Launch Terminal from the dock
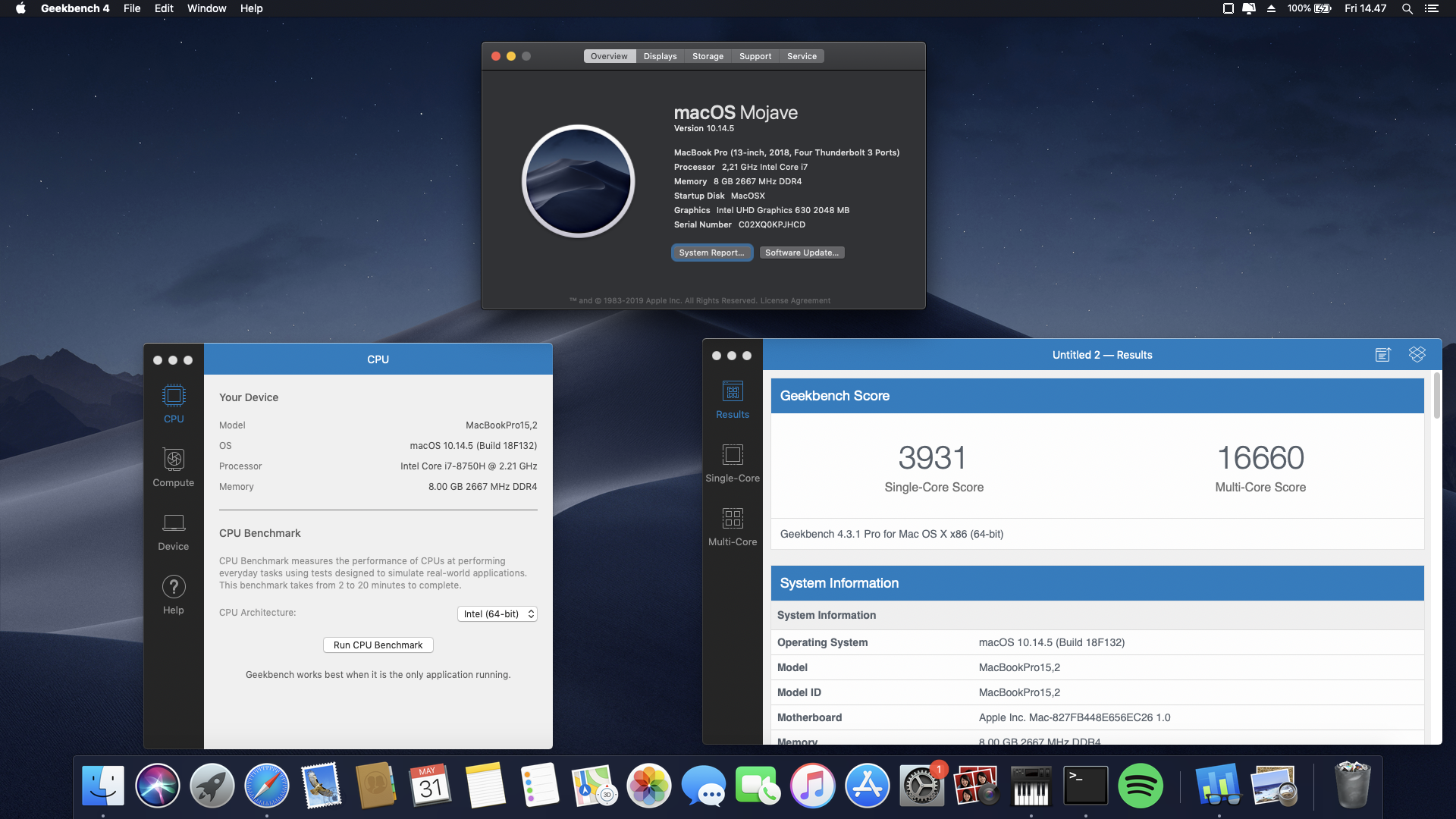 click(1085, 786)
